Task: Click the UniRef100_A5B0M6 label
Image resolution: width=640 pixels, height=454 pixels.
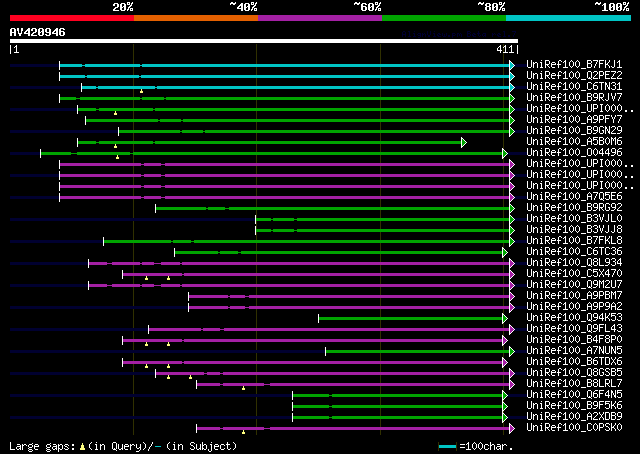Action: tap(574, 142)
